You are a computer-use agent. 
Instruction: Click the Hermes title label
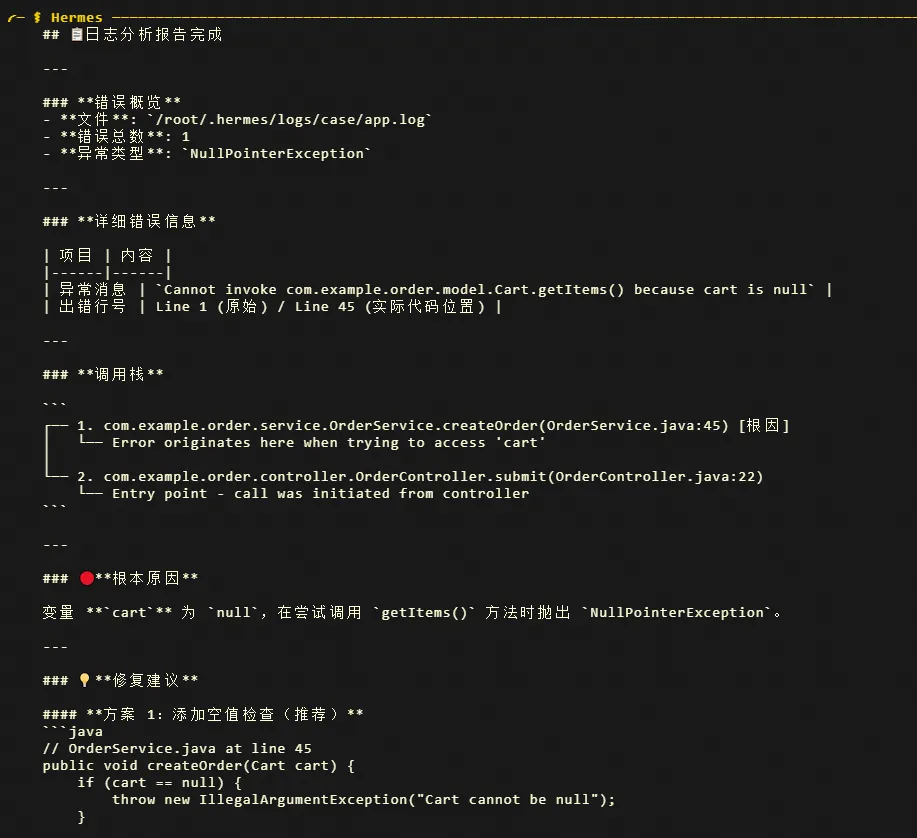click(x=76, y=17)
